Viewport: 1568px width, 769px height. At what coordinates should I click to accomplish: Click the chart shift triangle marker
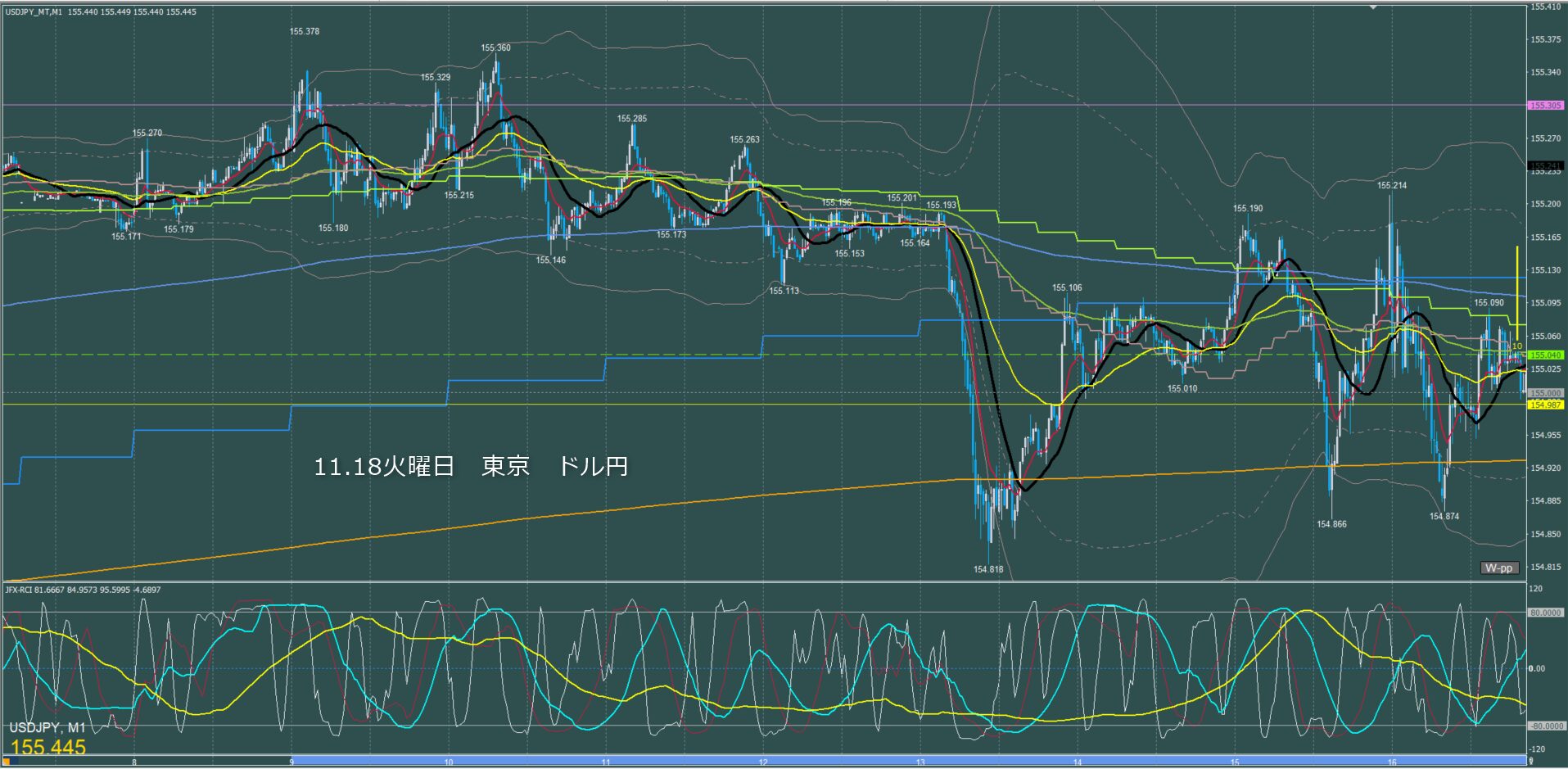click(x=1373, y=7)
